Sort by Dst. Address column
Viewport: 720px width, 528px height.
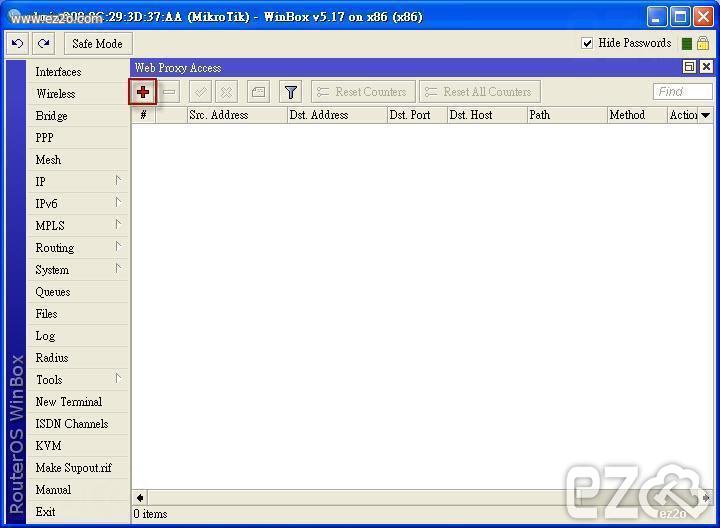tap(337, 115)
